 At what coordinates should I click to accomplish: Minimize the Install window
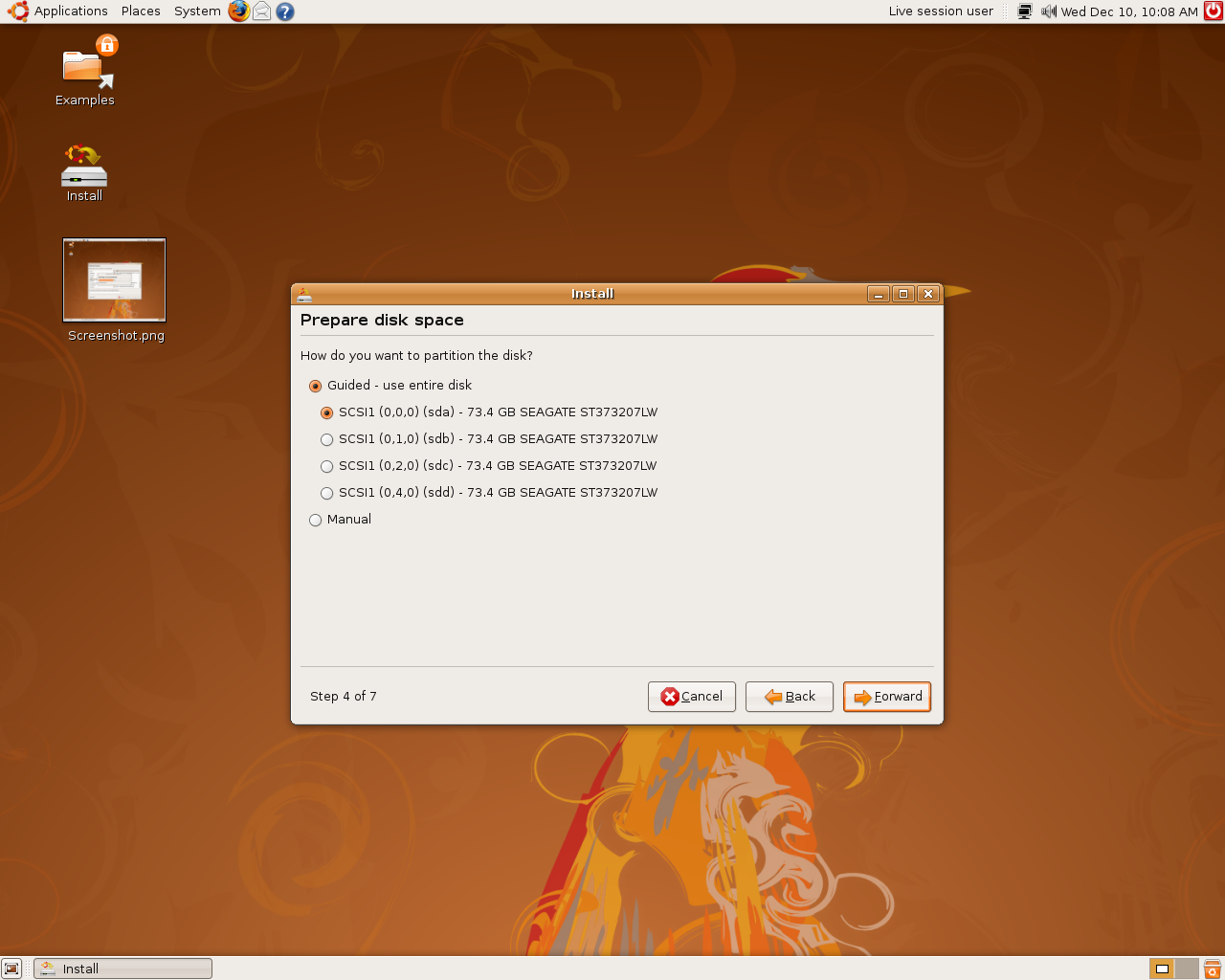tap(879, 294)
